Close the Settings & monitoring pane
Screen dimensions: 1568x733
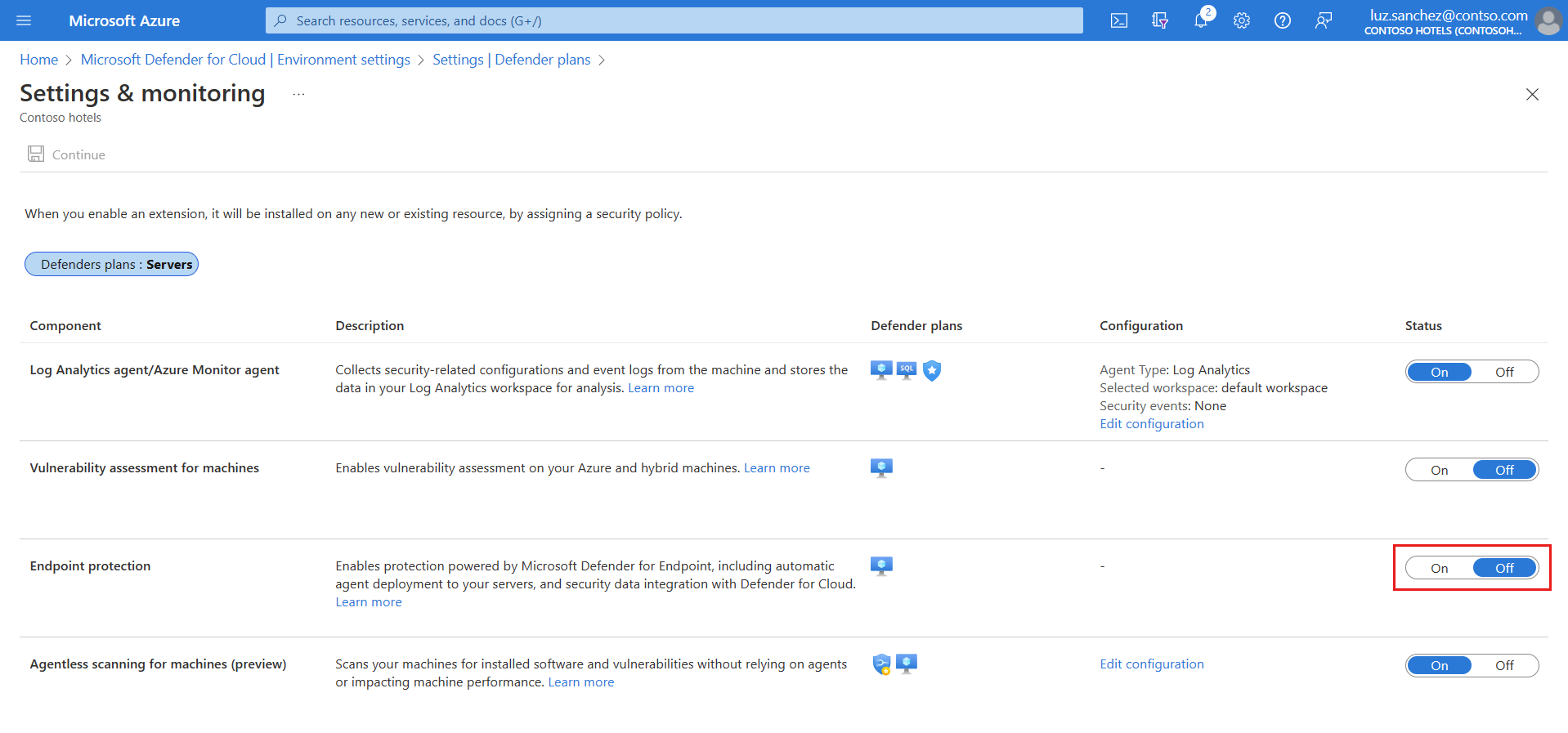[1532, 94]
